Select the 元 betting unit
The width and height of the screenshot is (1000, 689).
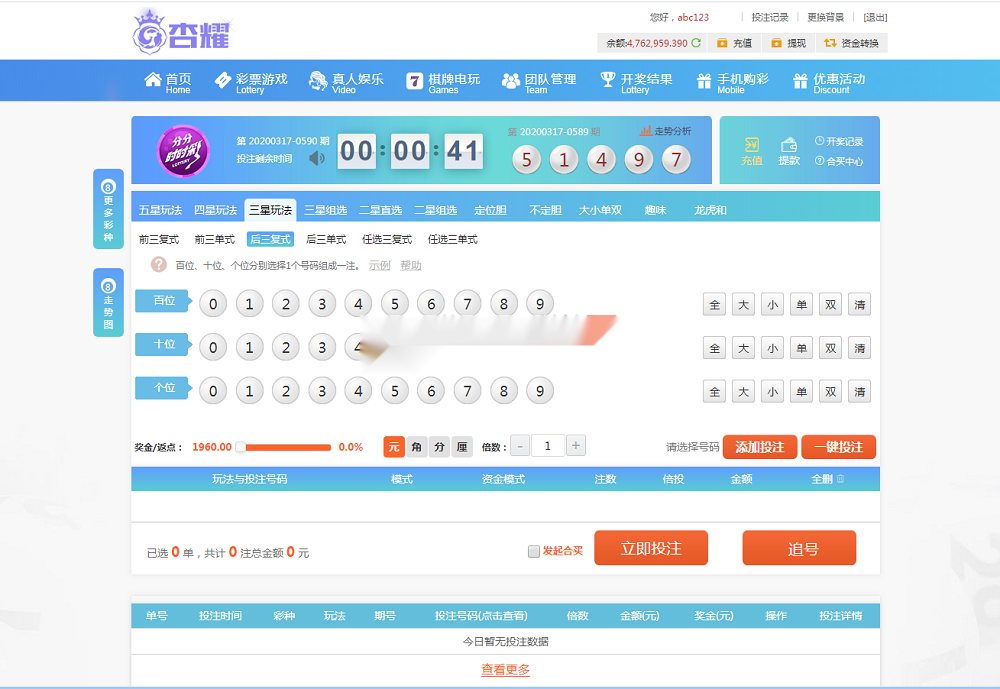pos(394,446)
